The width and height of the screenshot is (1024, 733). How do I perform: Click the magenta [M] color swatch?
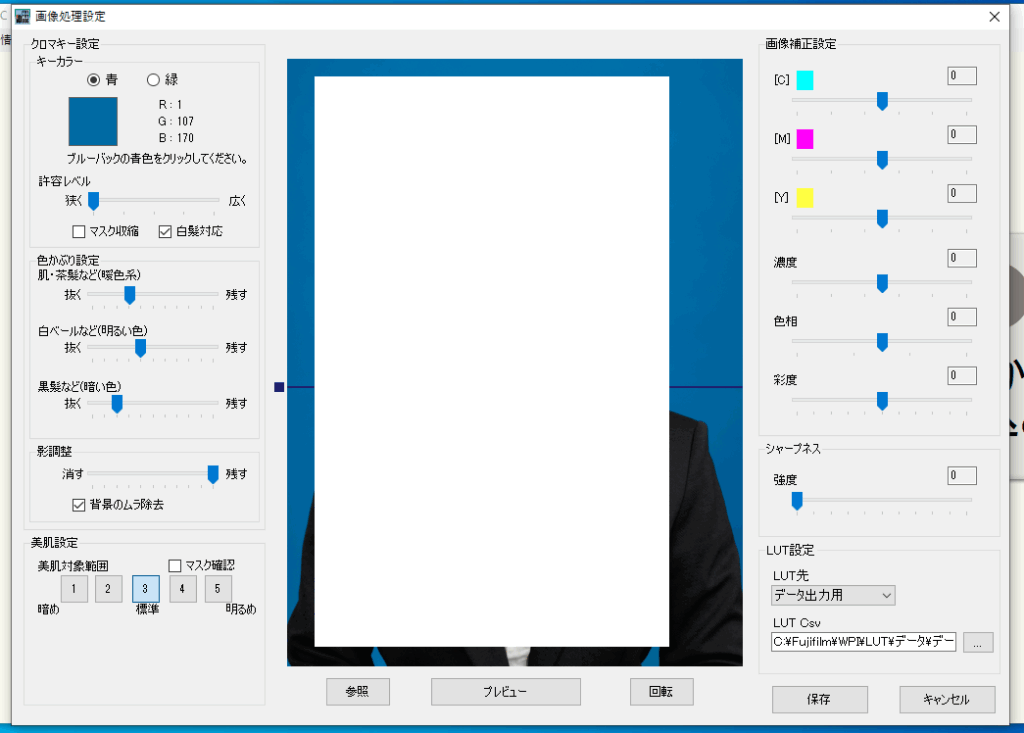point(804,139)
